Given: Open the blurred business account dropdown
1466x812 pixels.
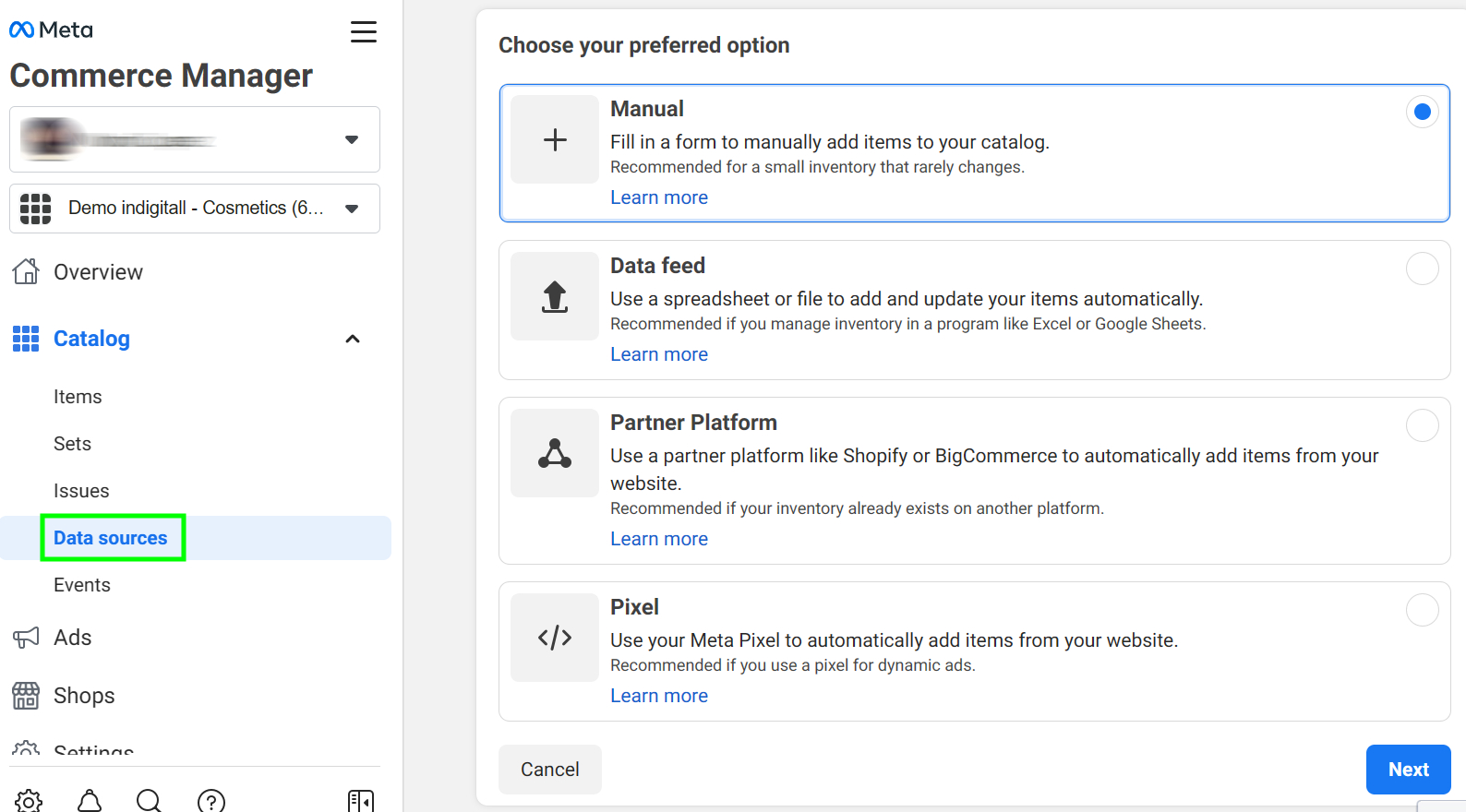Looking at the screenshot, I should [x=195, y=139].
